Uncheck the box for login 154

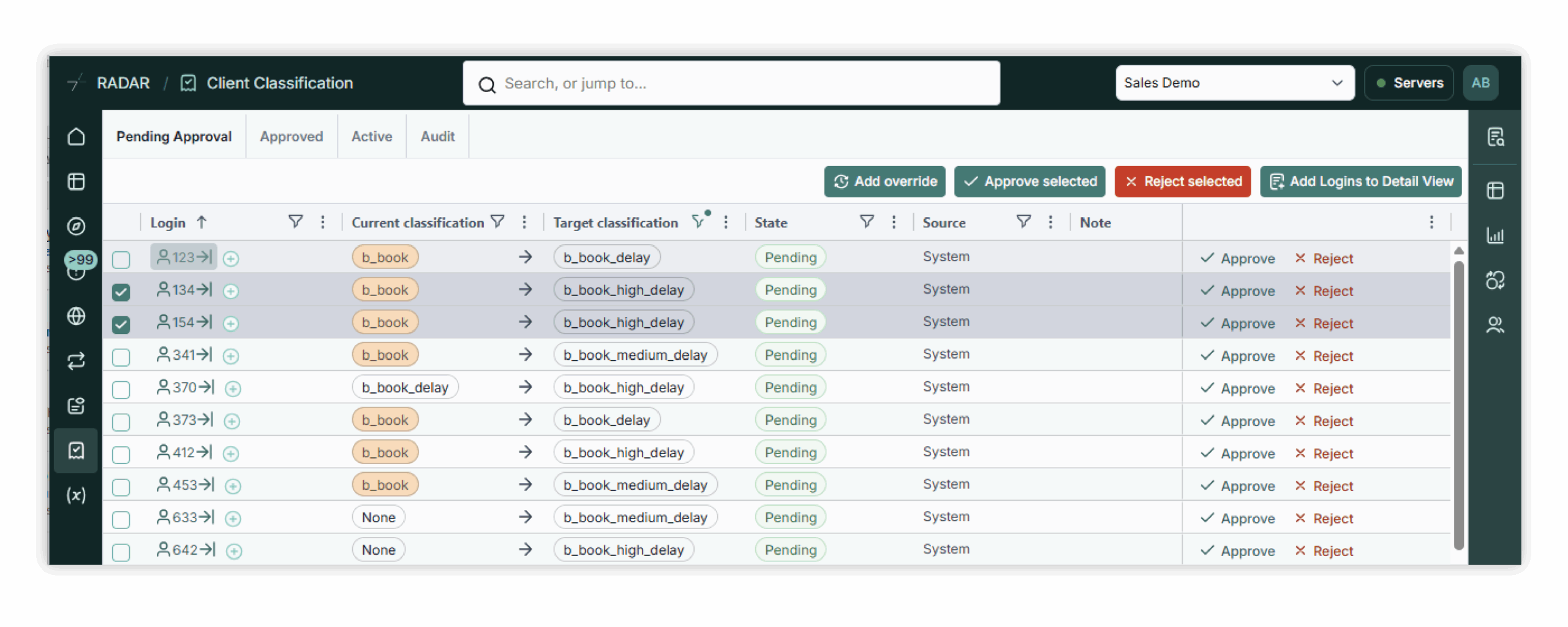point(121,324)
